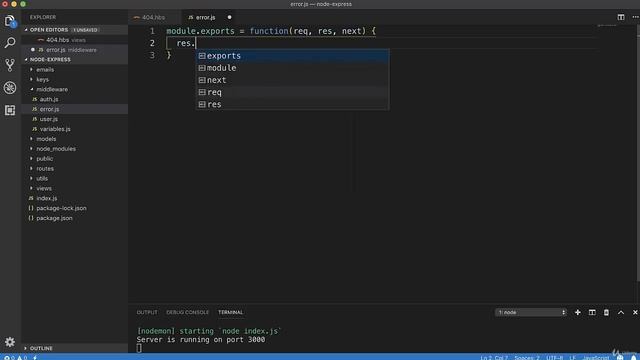Click Ln 2, Col 7 in status bar

click(494, 358)
